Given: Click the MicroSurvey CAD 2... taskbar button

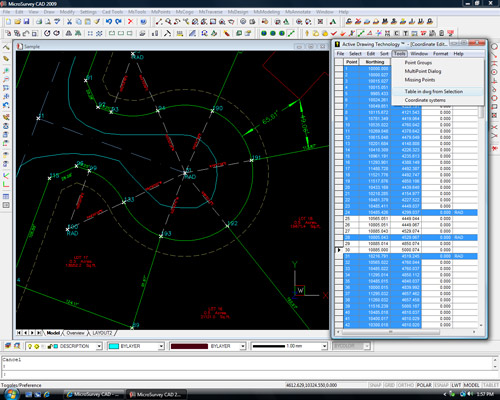Looking at the screenshot, I should point(156,395).
